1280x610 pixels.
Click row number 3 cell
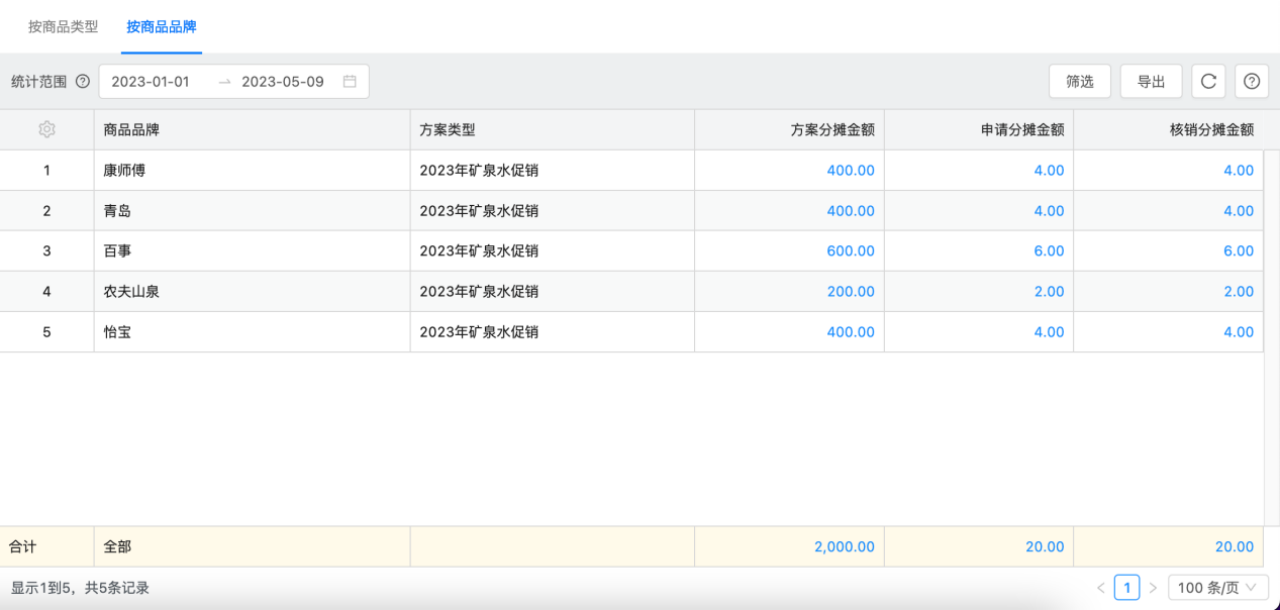pyautogui.click(x=47, y=251)
